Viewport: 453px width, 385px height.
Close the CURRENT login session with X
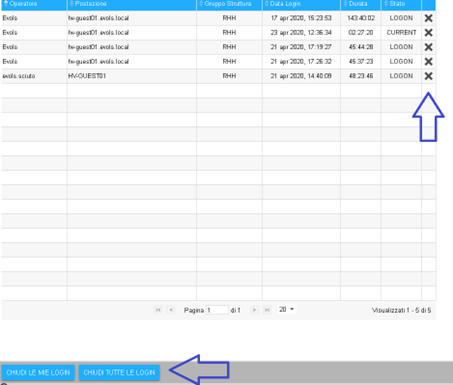coord(428,33)
